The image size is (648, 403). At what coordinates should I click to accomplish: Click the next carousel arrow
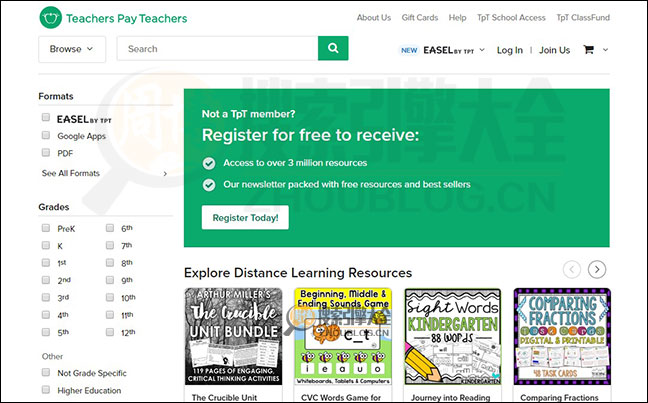pyautogui.click(x=597, y=269)
